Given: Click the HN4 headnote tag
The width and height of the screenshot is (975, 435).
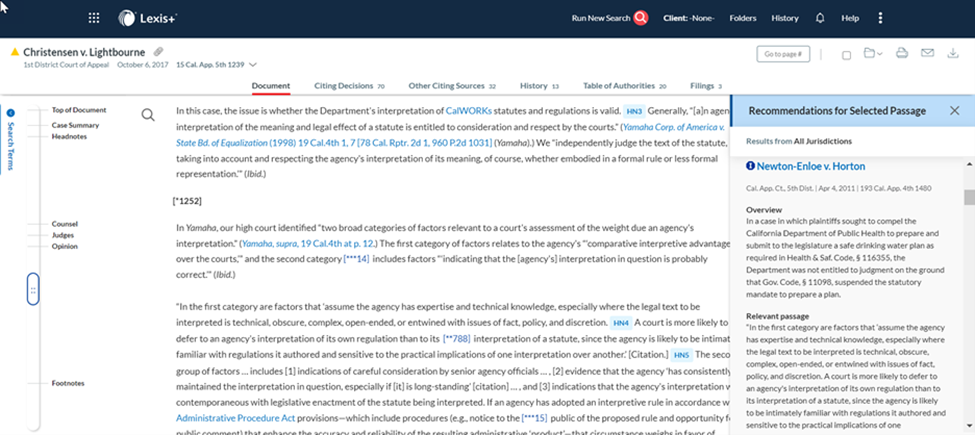Looking at the screenshot, I should point(621,323).
